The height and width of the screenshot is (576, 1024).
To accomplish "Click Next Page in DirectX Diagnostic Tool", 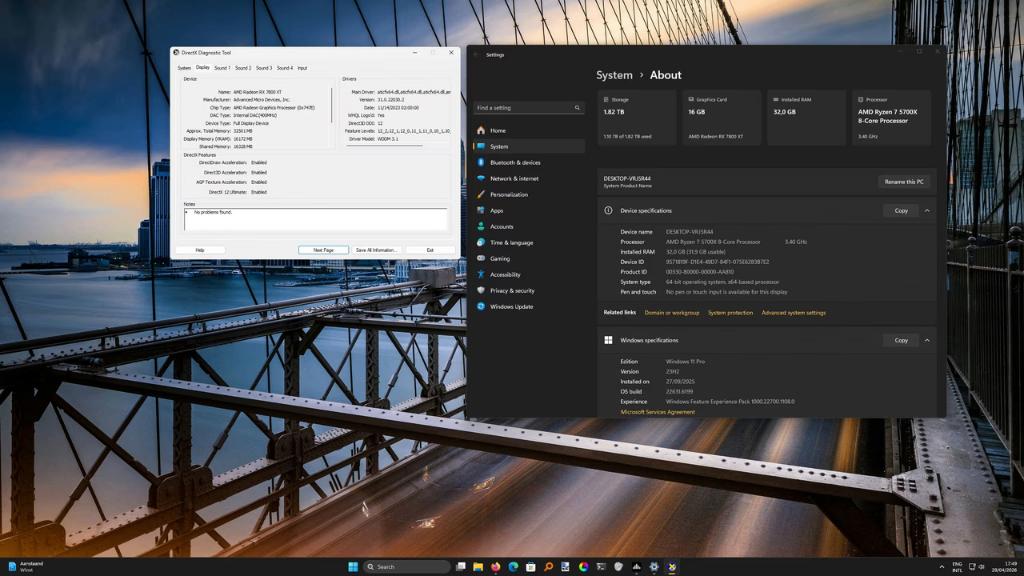I will (323, 250).
